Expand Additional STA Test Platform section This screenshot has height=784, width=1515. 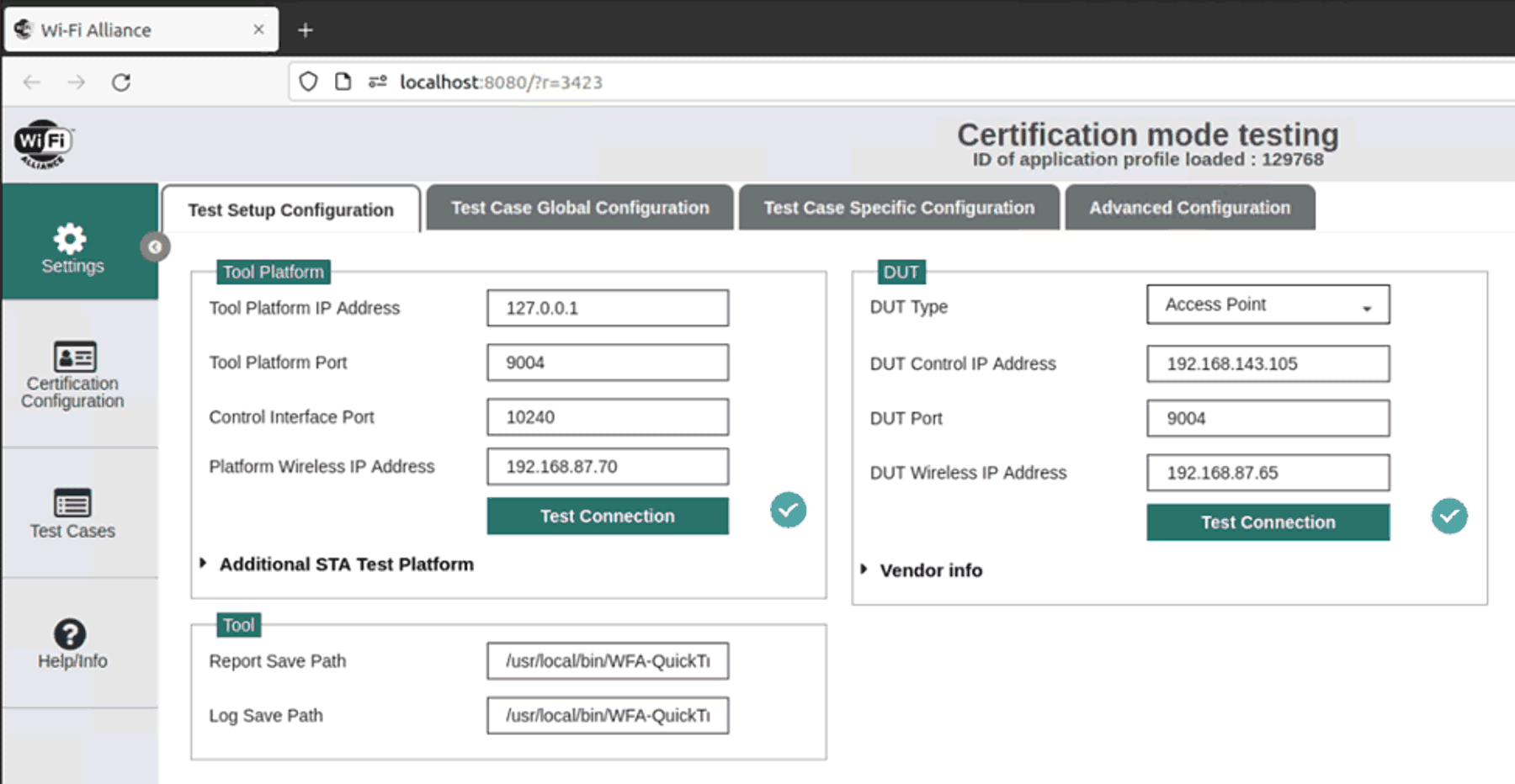pyautogui.click(x=203, y=564)
